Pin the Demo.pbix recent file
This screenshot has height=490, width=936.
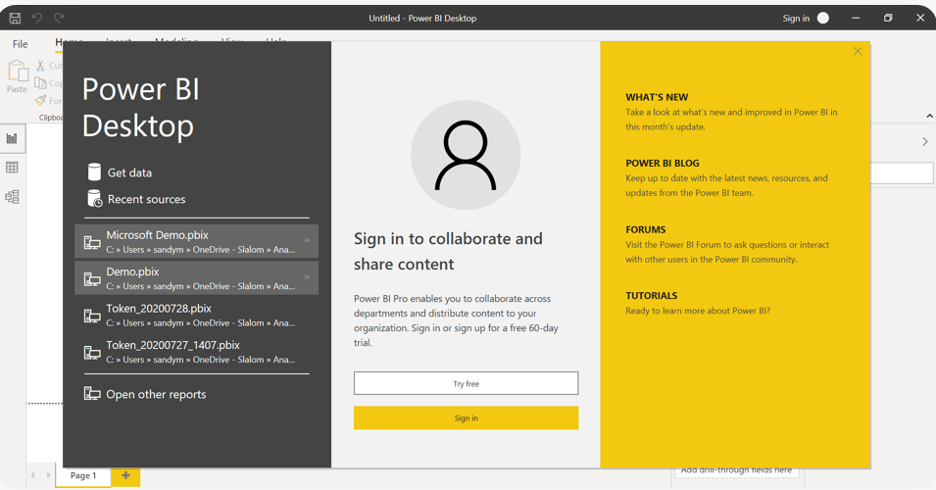click(306, 277)
